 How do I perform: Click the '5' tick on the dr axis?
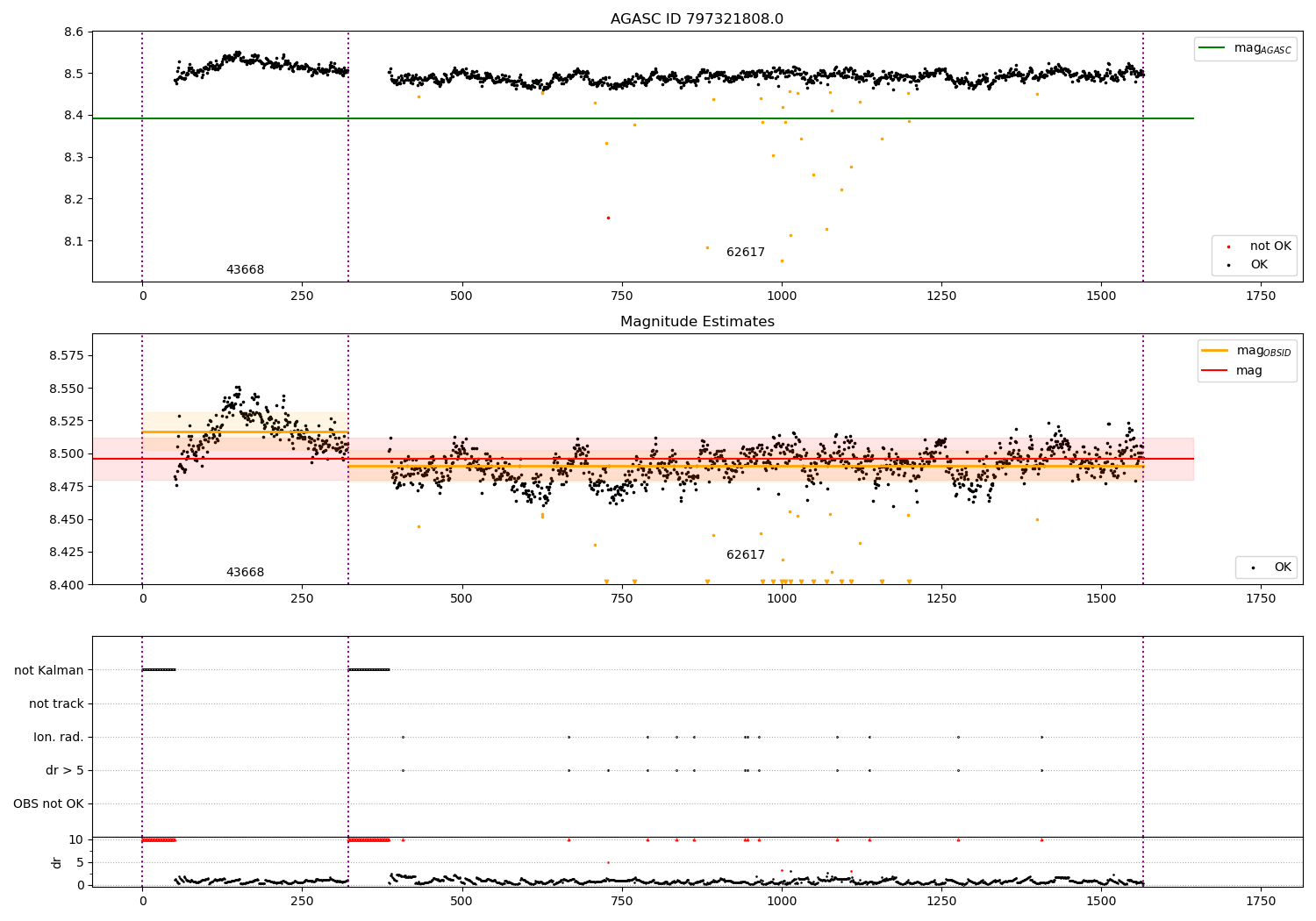tap(80, 862)
